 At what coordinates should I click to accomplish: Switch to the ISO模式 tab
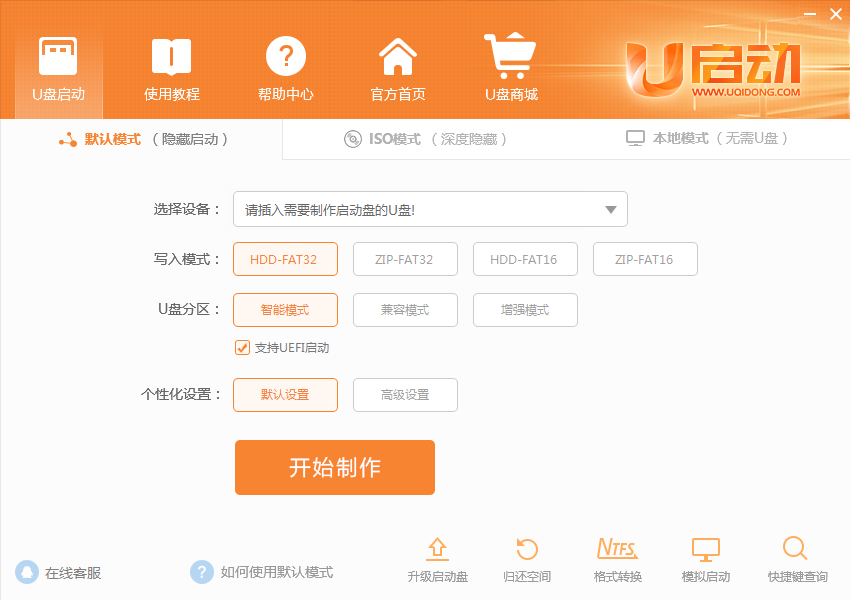[426, 139]
